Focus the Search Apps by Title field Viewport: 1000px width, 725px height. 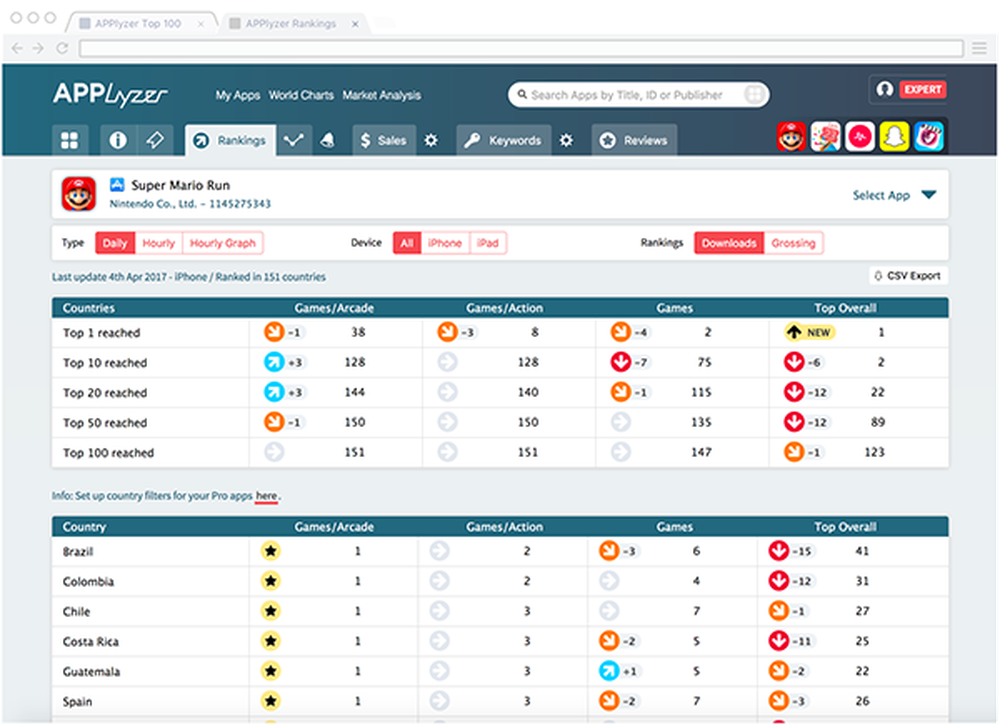(638, 94)
